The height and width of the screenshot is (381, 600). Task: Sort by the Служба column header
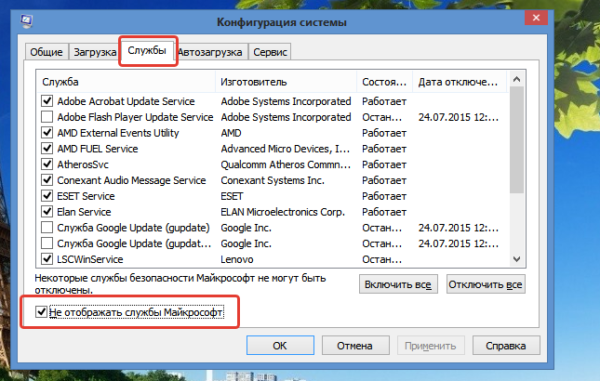click(126, 82)
